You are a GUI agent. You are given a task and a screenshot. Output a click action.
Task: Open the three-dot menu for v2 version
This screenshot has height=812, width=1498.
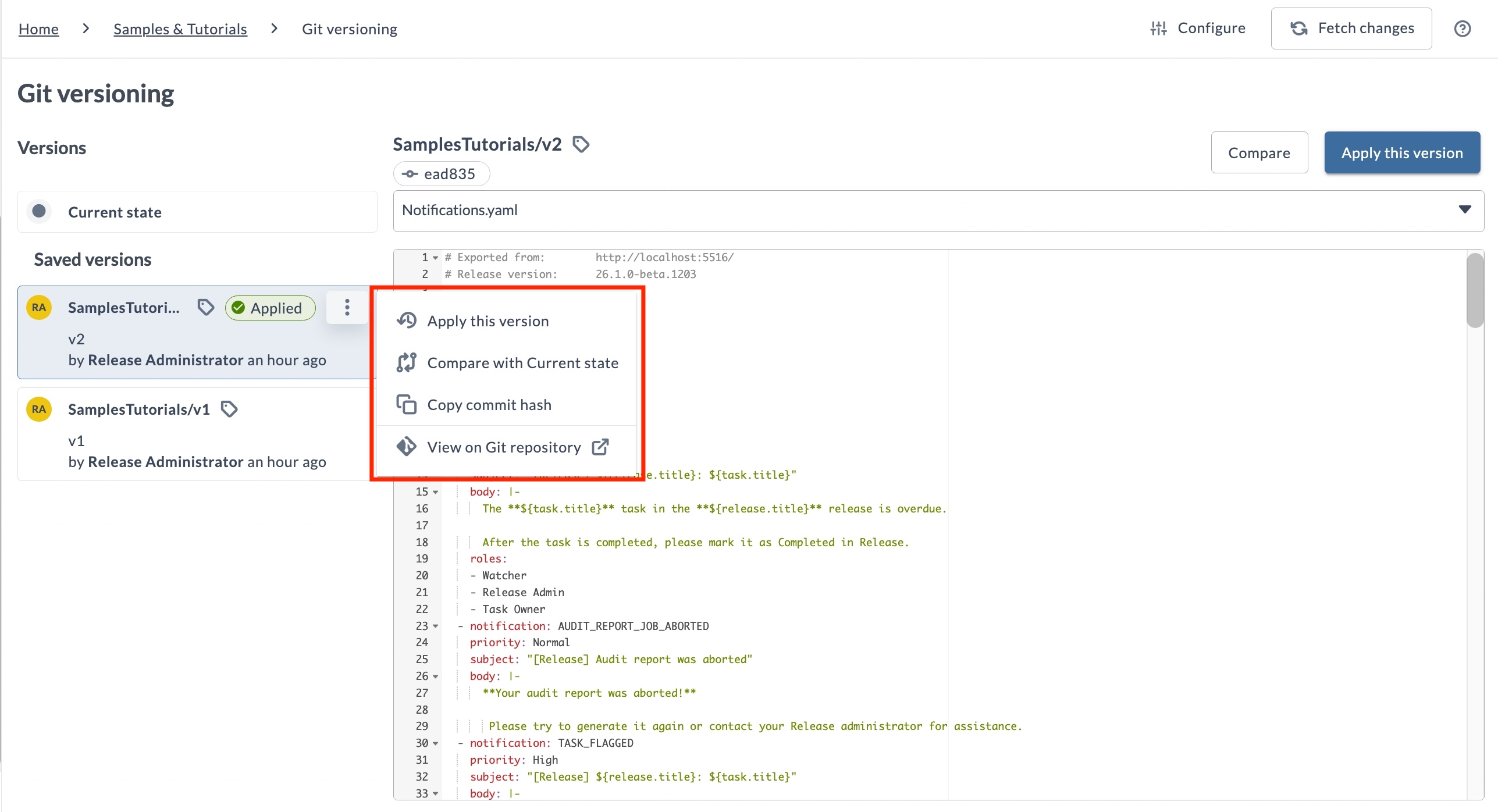347,307
